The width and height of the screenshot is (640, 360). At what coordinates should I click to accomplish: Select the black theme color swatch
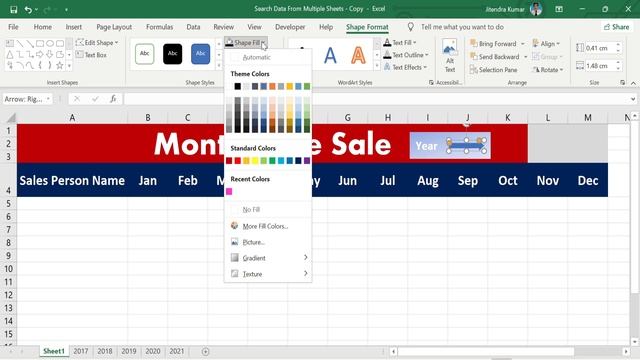[x=238, y=86]
